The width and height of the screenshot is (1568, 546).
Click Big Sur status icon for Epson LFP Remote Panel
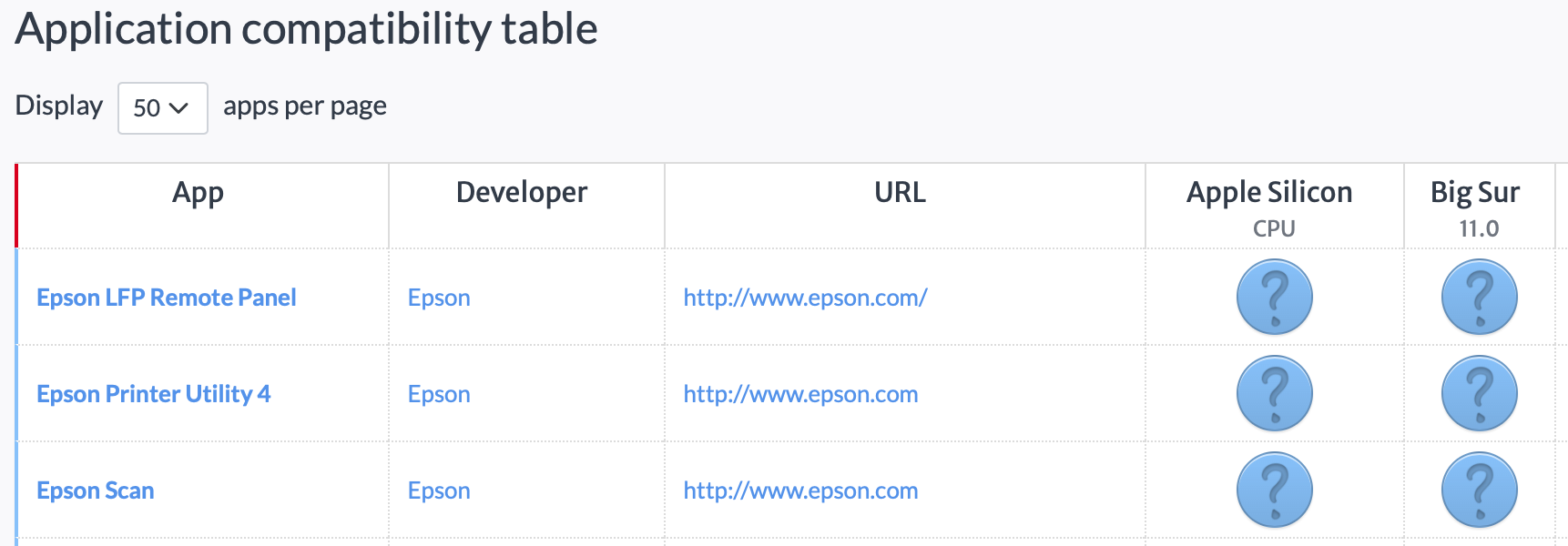[x=1479, y=298]
